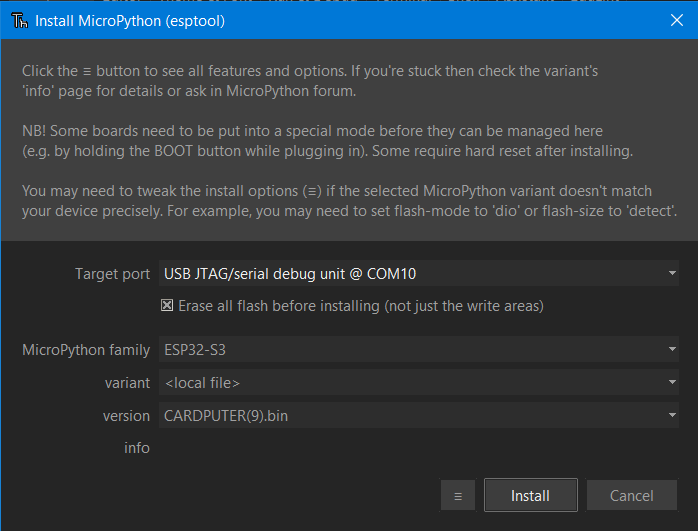Close the Install MicroPython dialog
698x531 pixels.
(x=677, y=20)
